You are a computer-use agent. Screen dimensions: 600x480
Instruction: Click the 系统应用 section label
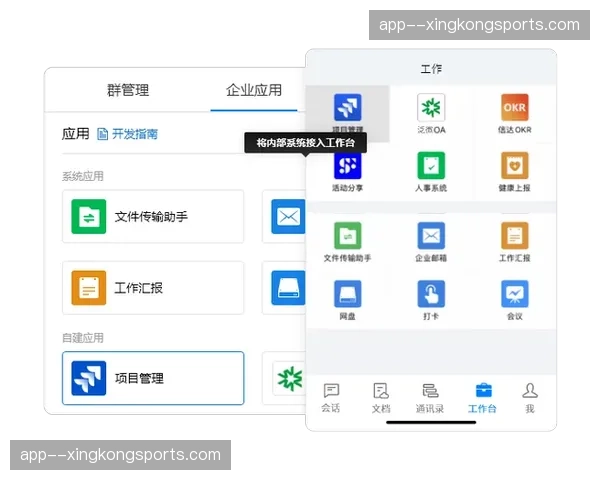point(83,176)
